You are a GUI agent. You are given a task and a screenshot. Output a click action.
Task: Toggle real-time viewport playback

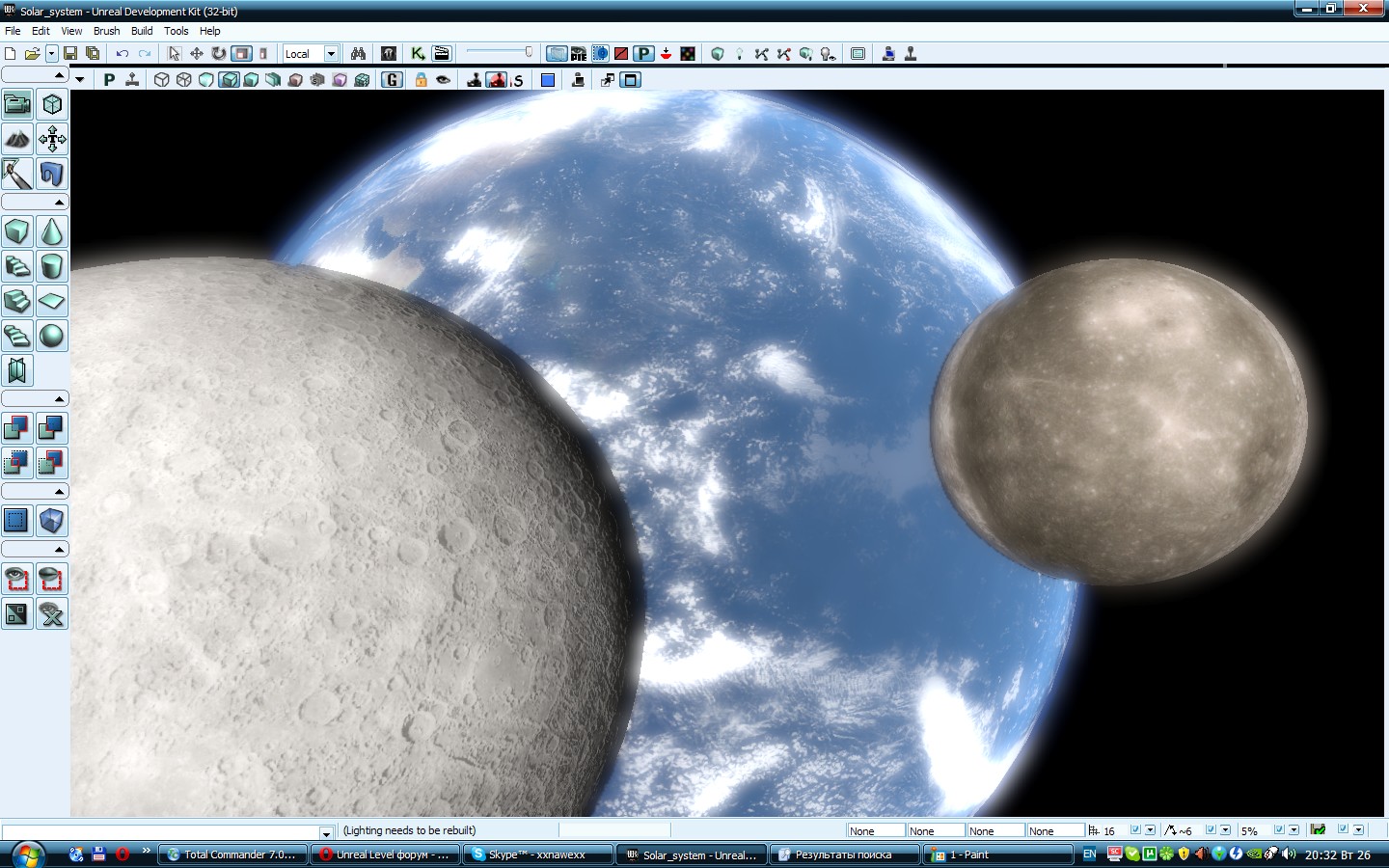coord(132,80)
